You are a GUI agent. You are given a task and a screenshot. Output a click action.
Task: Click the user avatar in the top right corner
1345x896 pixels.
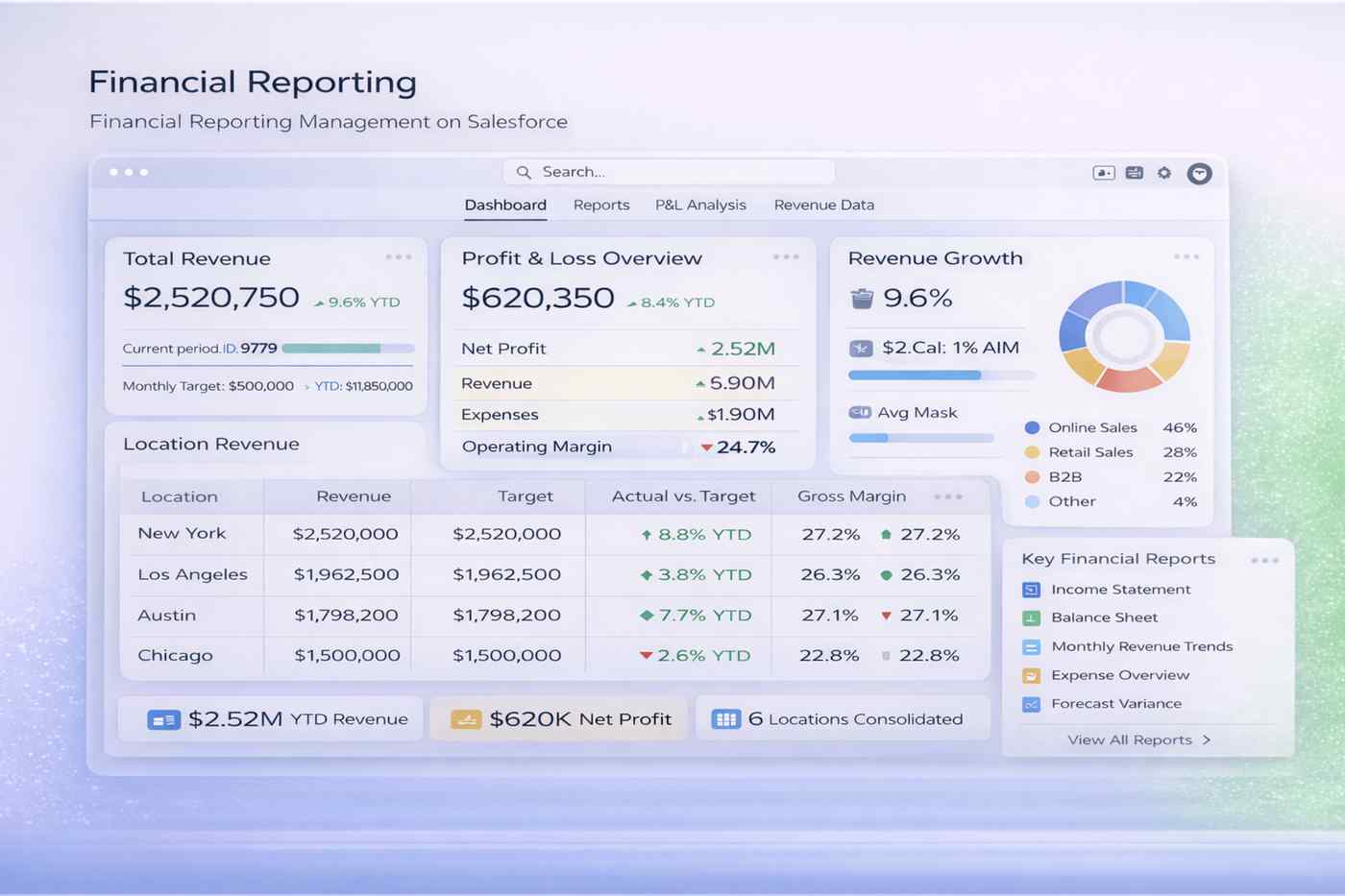(1199, 173)
